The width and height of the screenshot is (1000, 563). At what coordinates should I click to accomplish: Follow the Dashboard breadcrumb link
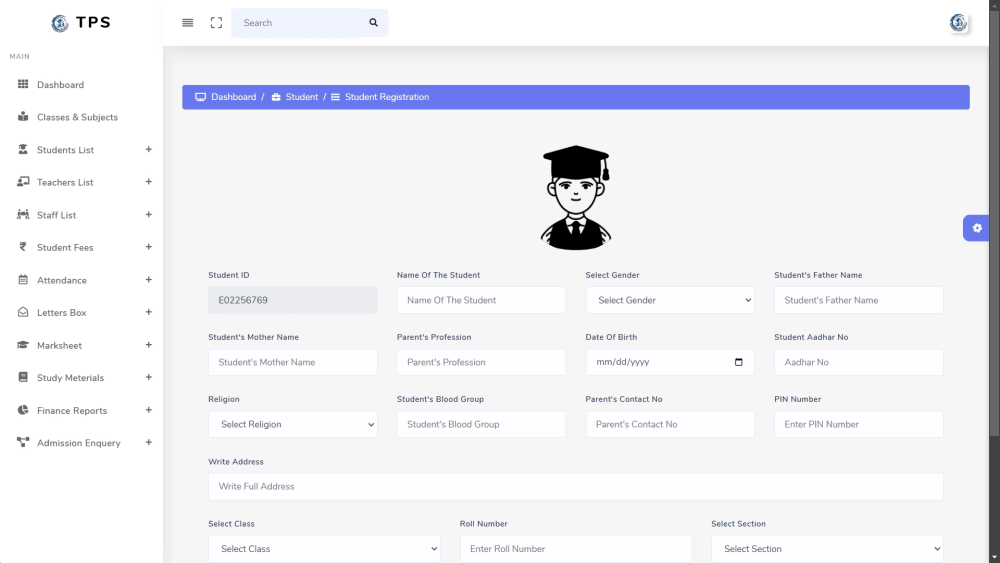pos(233,97)
